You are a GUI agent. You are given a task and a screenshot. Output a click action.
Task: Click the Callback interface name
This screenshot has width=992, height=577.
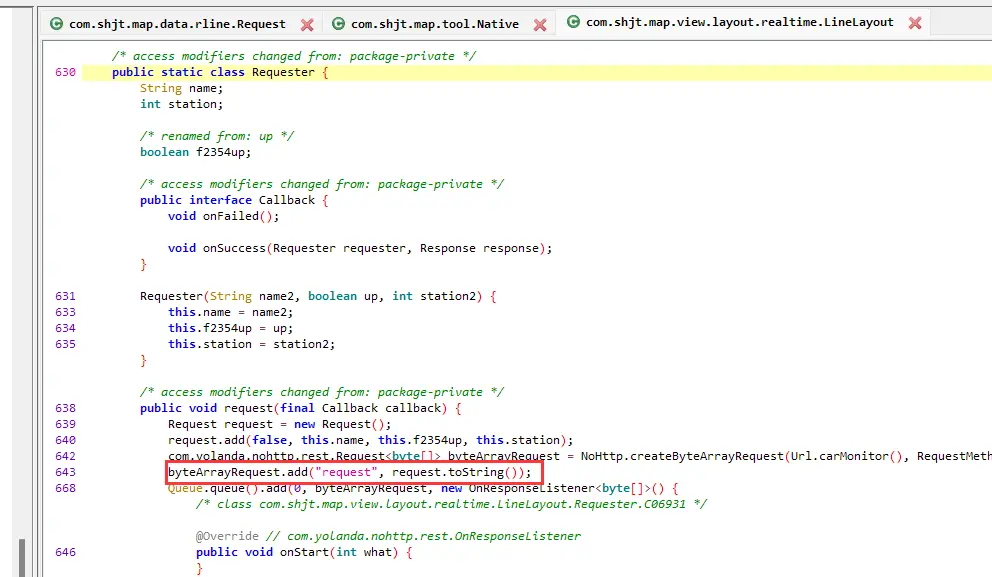tap(287, 200)
